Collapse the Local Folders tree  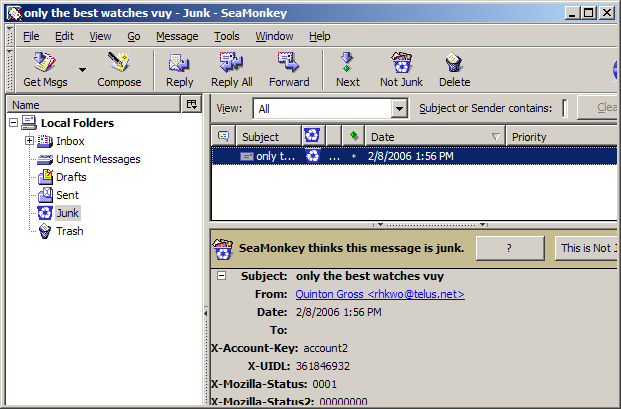(x=13, y=123)
